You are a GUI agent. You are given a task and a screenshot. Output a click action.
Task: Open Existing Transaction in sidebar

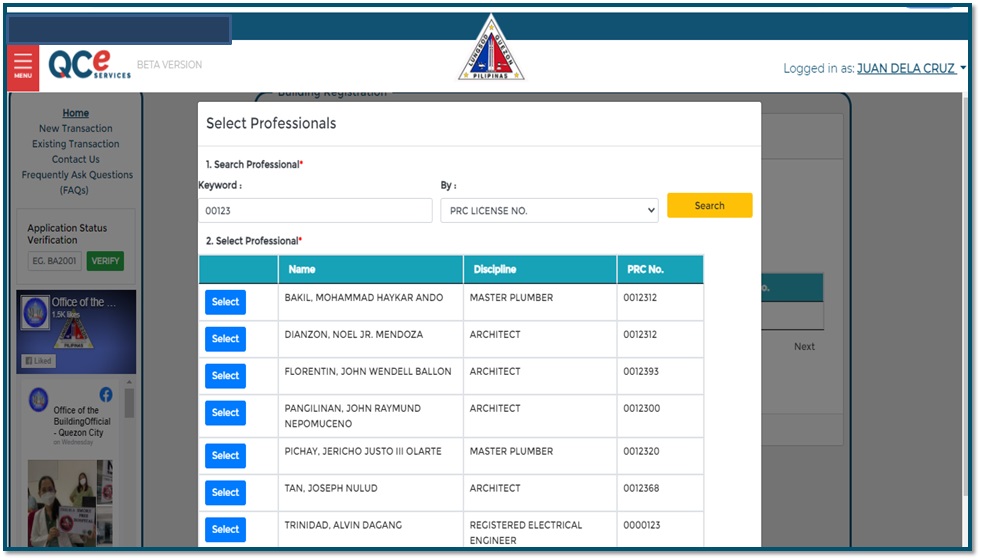75,144
